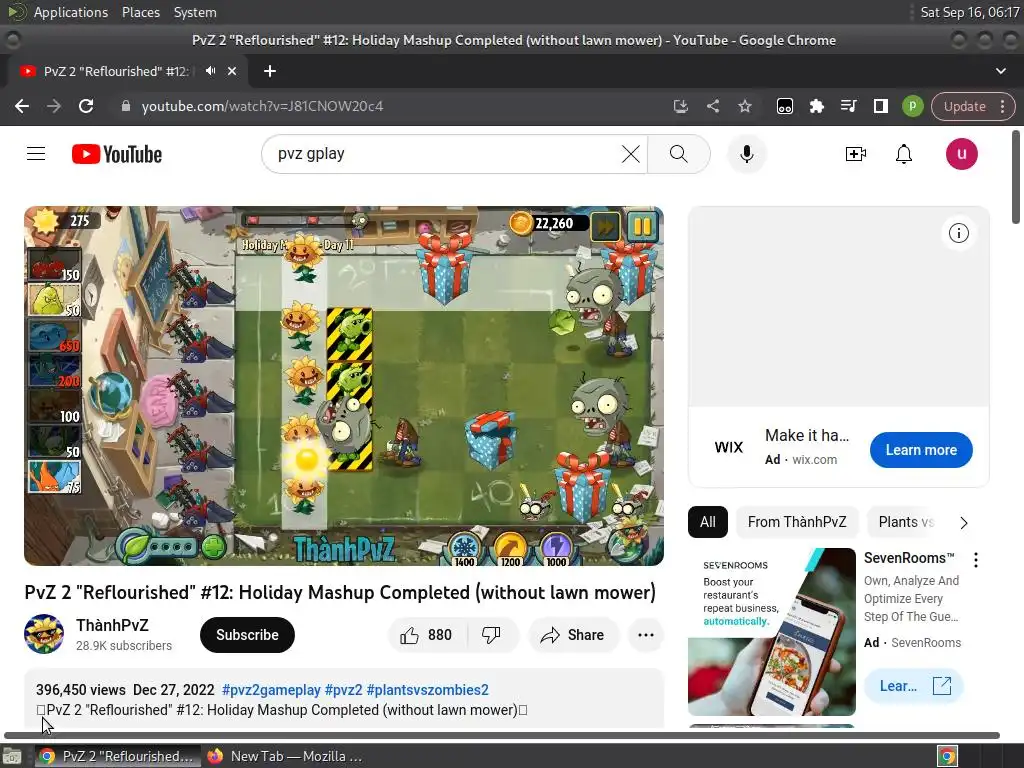
Task: Select the From ThànhPvZ chip
Action: coord(797,522)
